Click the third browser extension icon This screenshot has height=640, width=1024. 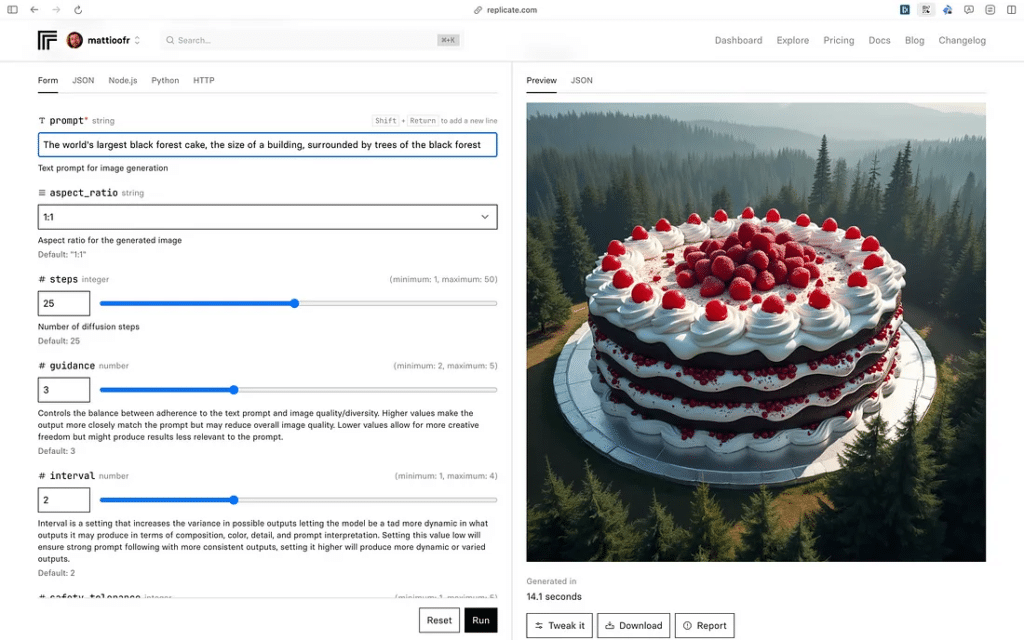tap(948, 10)
